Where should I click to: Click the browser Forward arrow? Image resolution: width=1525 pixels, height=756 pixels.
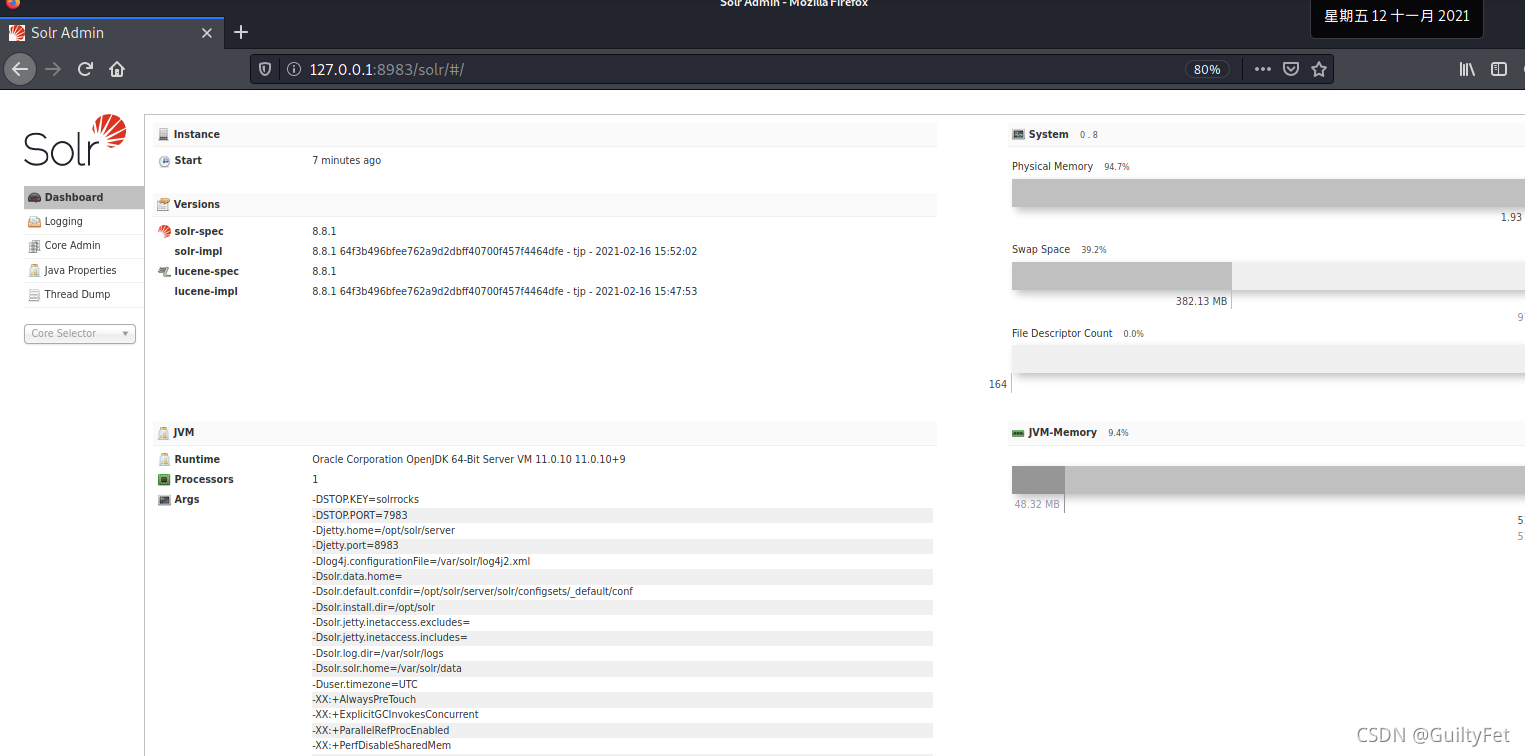54,69
